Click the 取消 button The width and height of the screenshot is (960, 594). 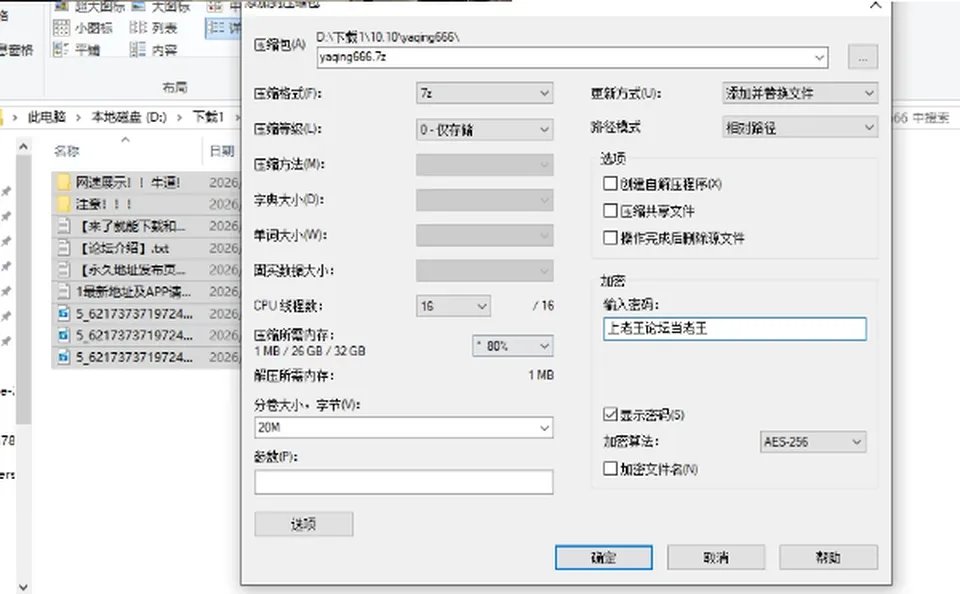click(x=716, y=557)
